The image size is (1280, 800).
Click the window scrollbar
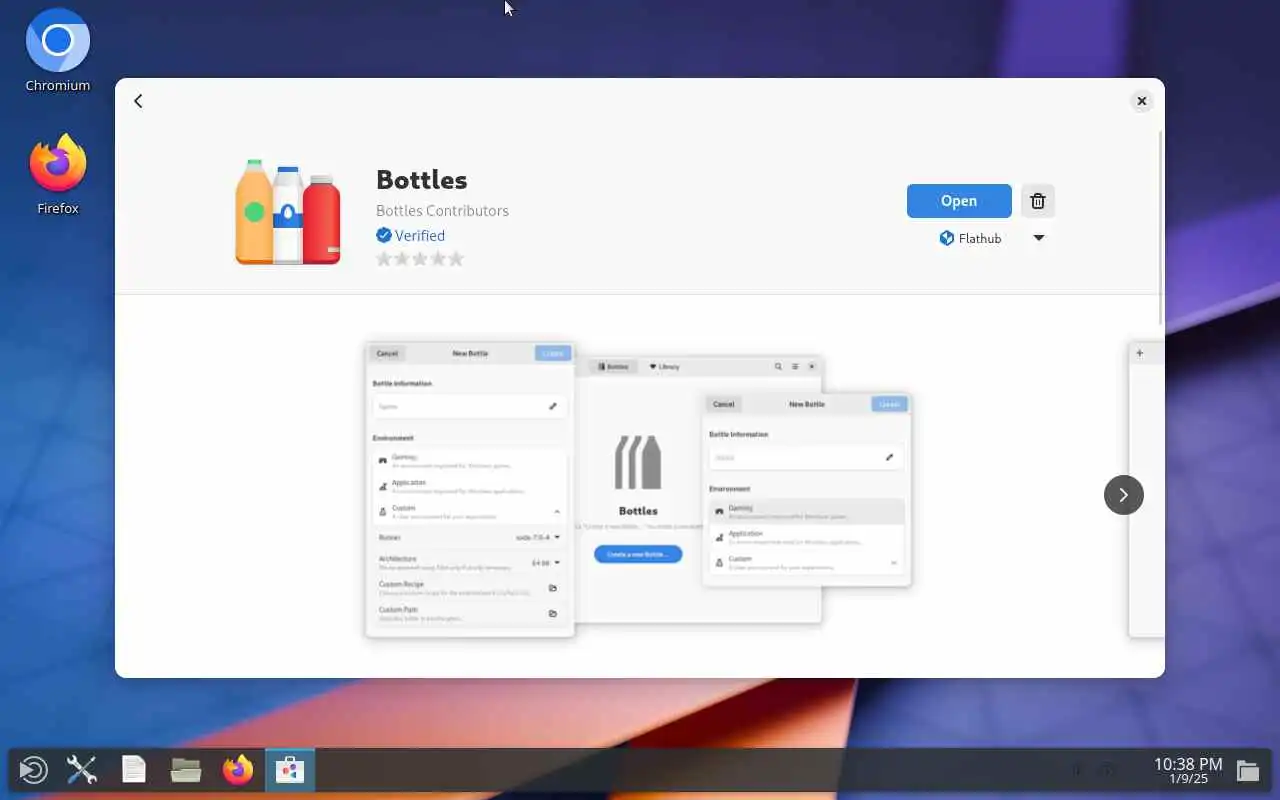click(x=1160, y=227)
